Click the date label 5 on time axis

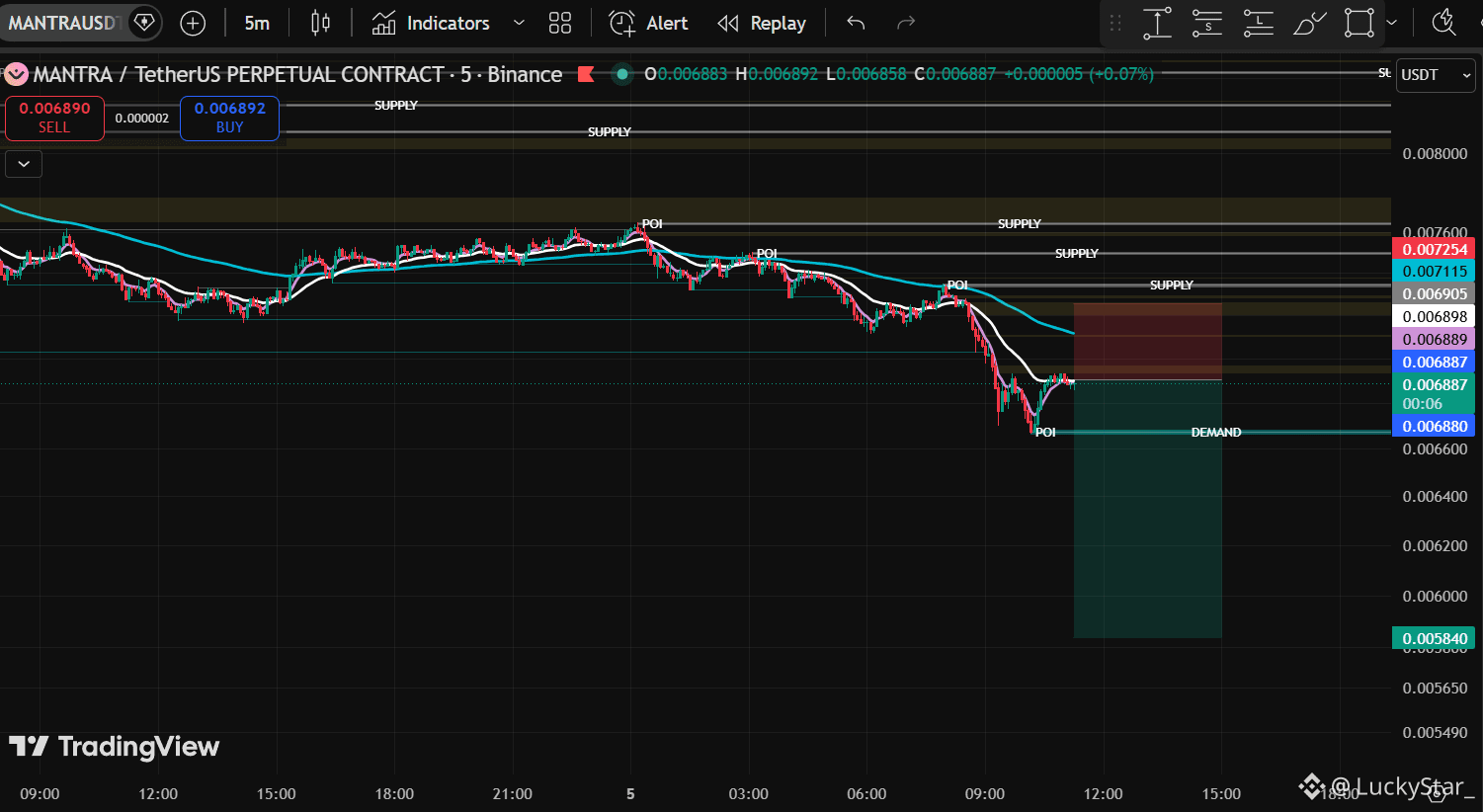[x=630, y=794]
